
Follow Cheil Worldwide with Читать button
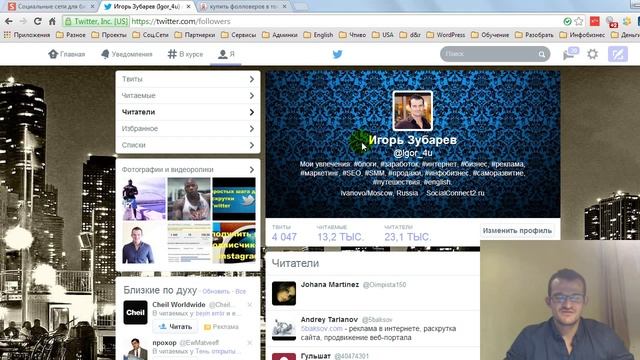click(x=175, y=327)
